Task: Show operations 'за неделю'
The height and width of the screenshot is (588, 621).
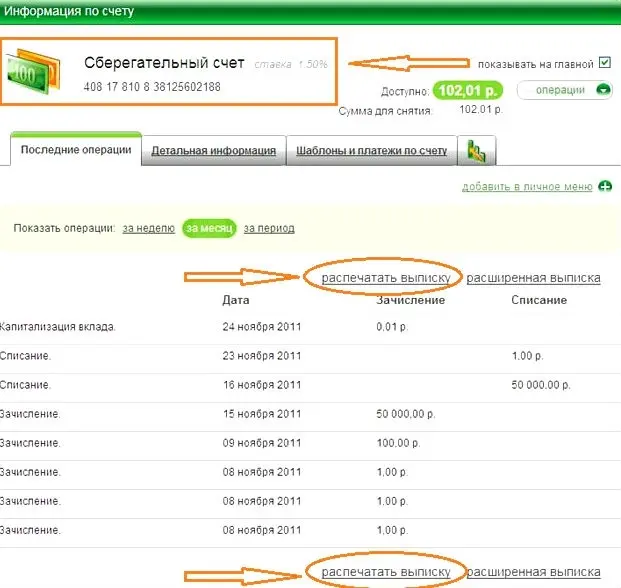Action: point(149,228)
